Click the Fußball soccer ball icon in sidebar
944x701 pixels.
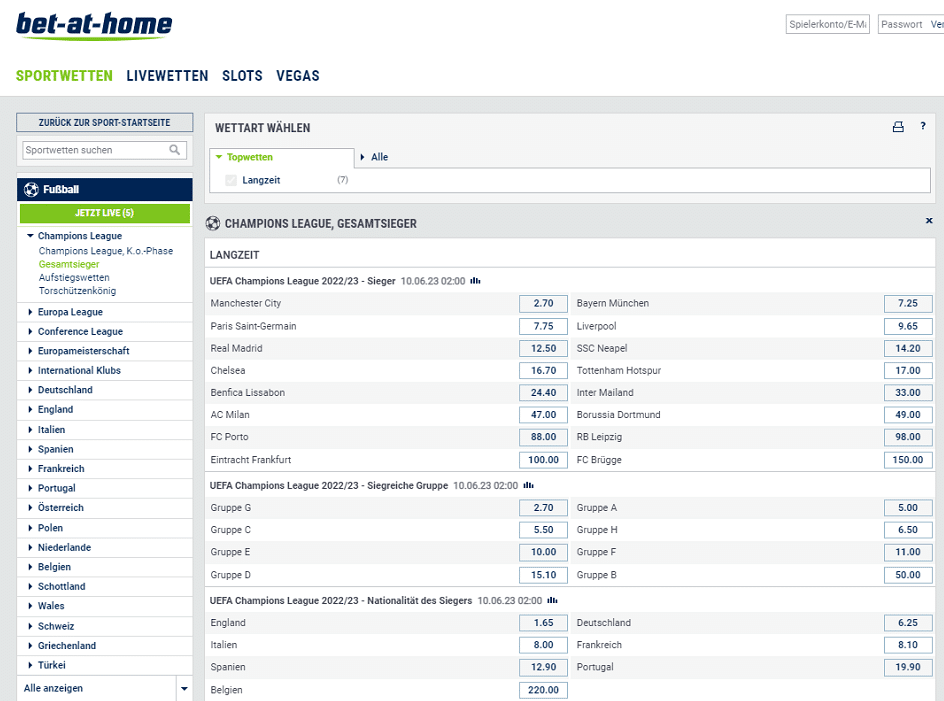pos(31,190)
